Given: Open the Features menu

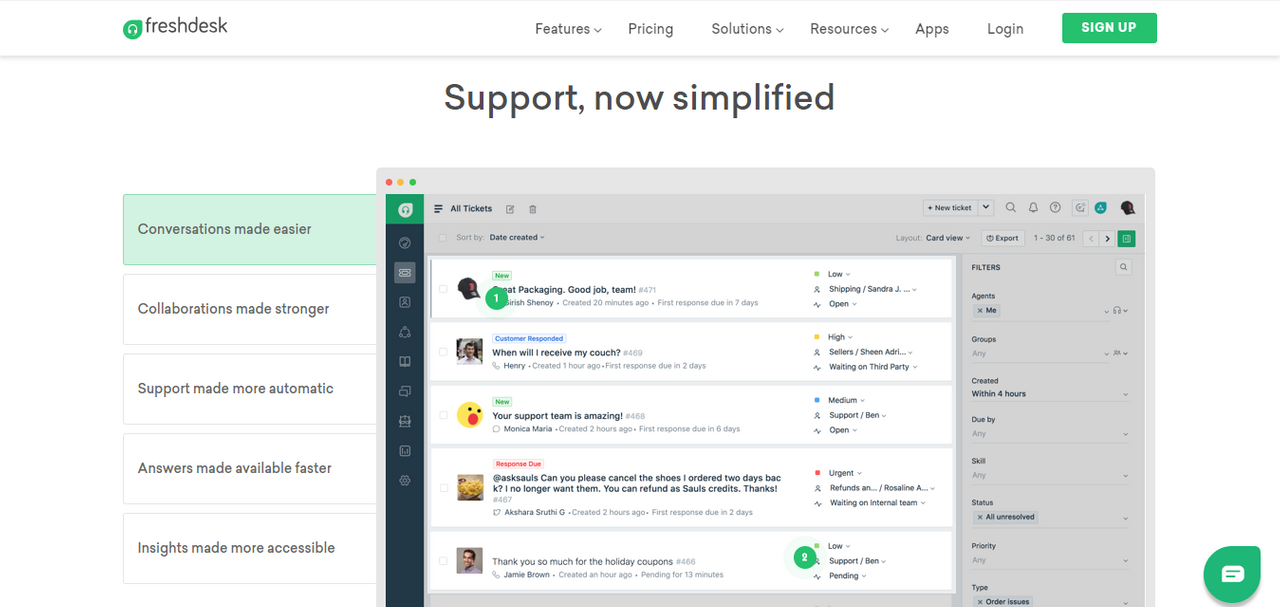Looking at the screenshot, I should pos(568,29).
